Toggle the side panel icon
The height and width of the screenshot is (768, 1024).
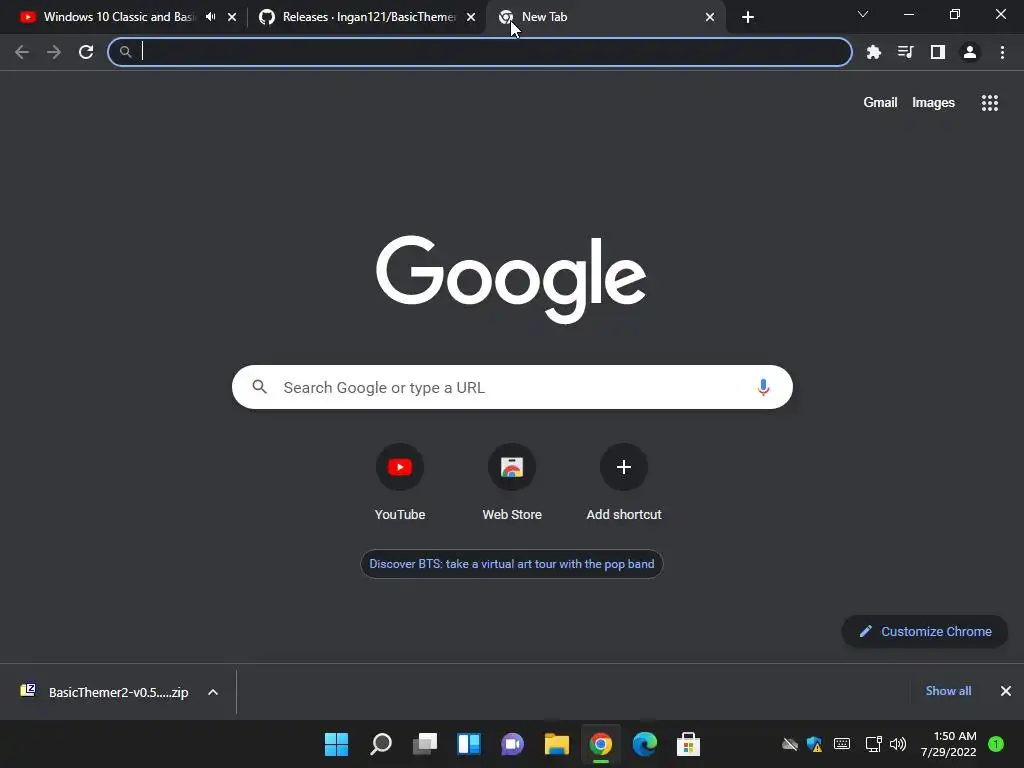click(938, 52)
